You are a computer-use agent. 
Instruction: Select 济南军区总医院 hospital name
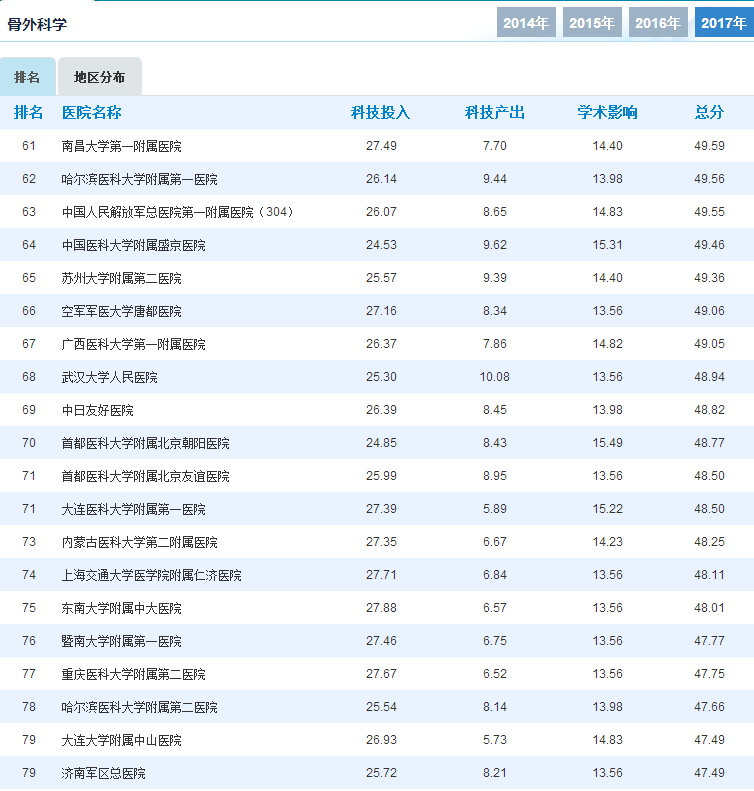point(103,773)
